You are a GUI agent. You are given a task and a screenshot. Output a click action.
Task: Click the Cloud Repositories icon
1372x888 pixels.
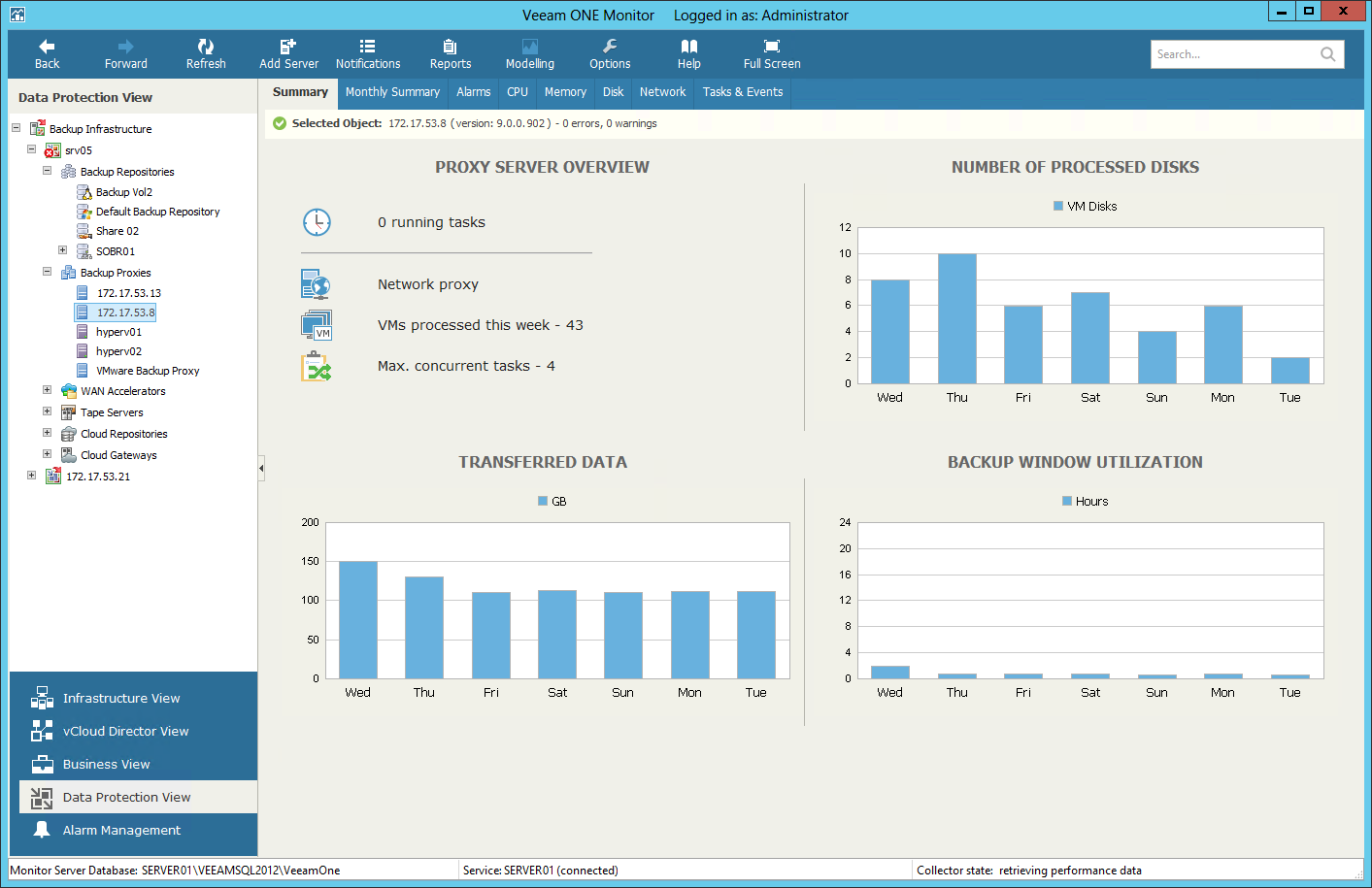68,434
